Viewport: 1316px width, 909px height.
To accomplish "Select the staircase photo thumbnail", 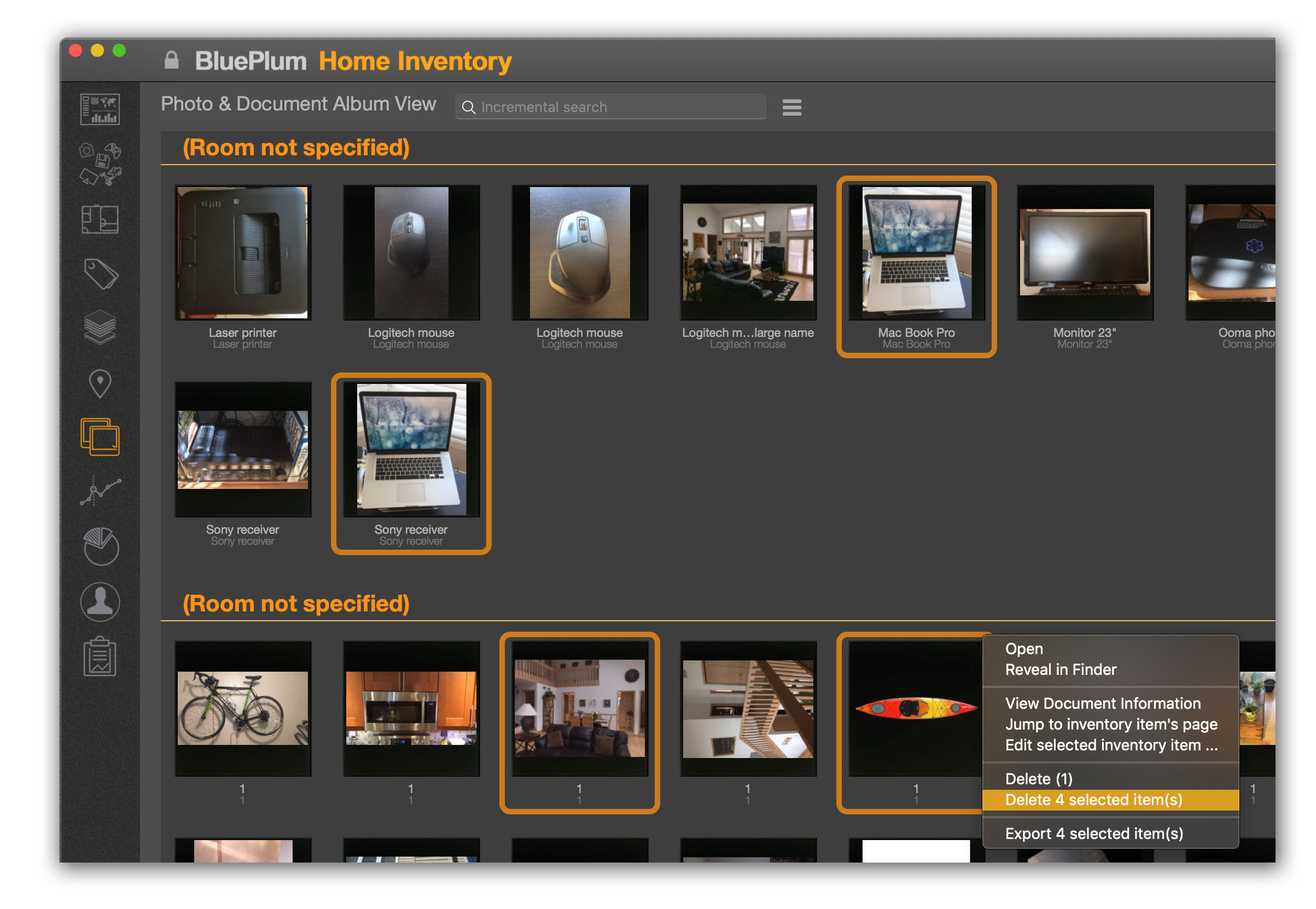I will 748,708.
